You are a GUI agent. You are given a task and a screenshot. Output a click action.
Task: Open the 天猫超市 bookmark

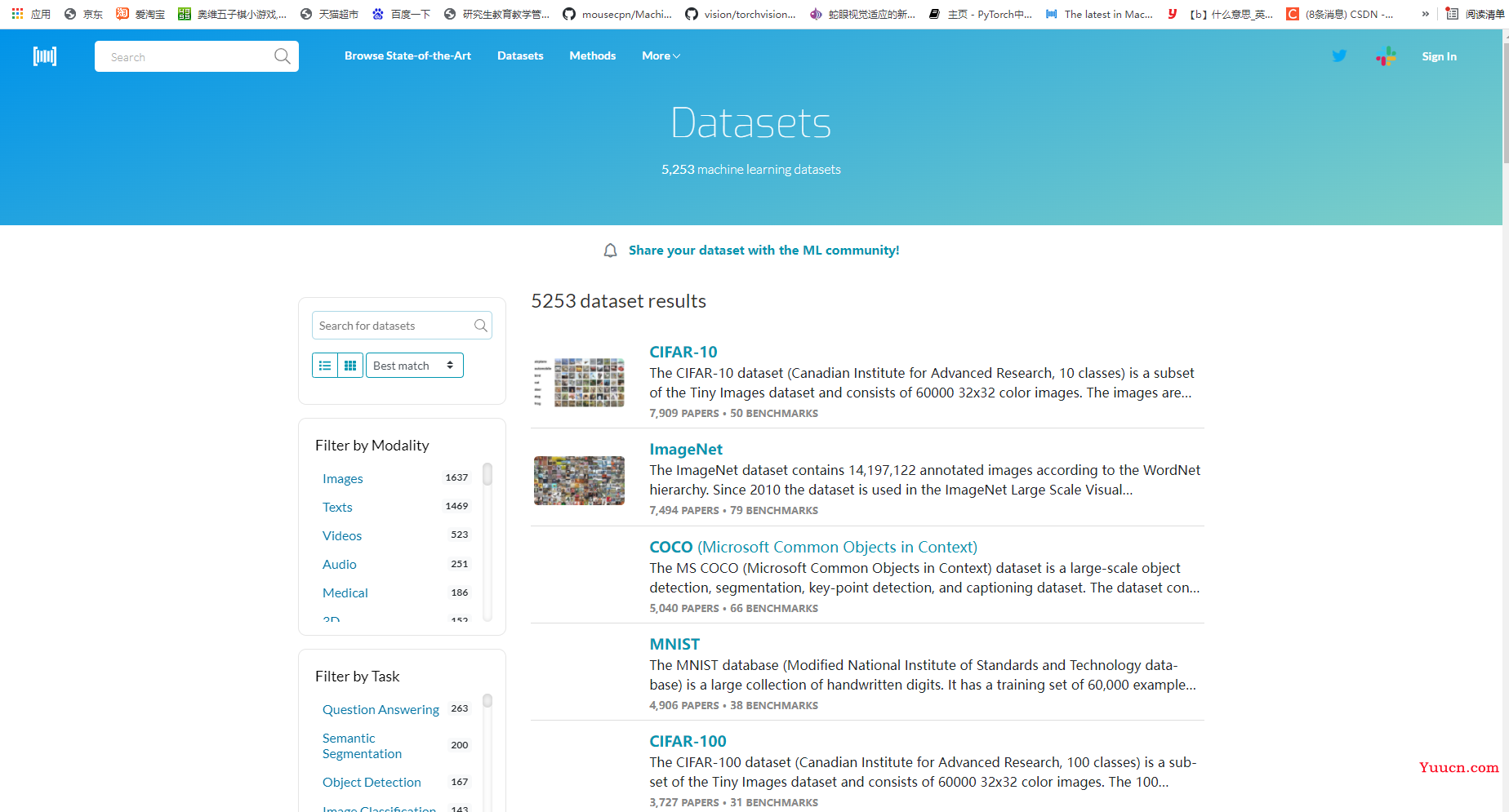[x=329, y=14]
